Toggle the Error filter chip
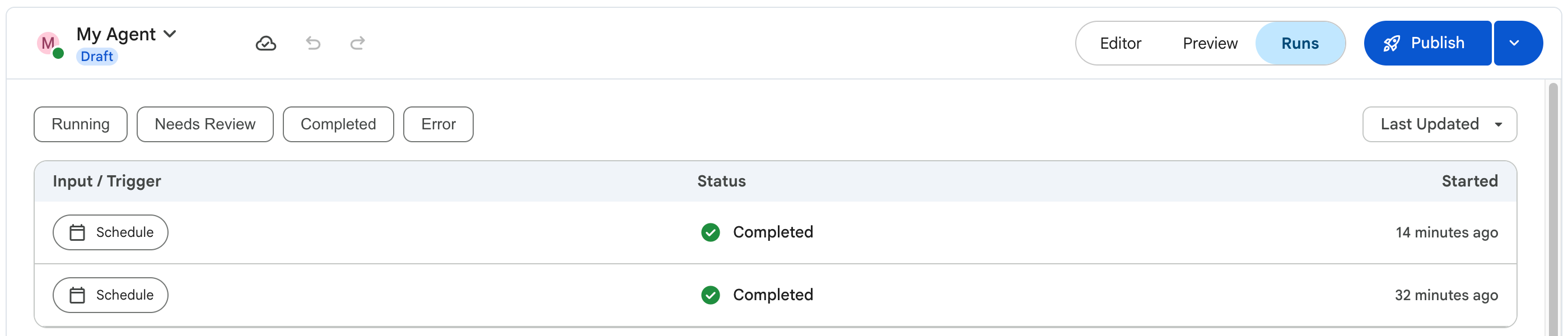This screenshot has width=1568, height=336. pos(438,124)
